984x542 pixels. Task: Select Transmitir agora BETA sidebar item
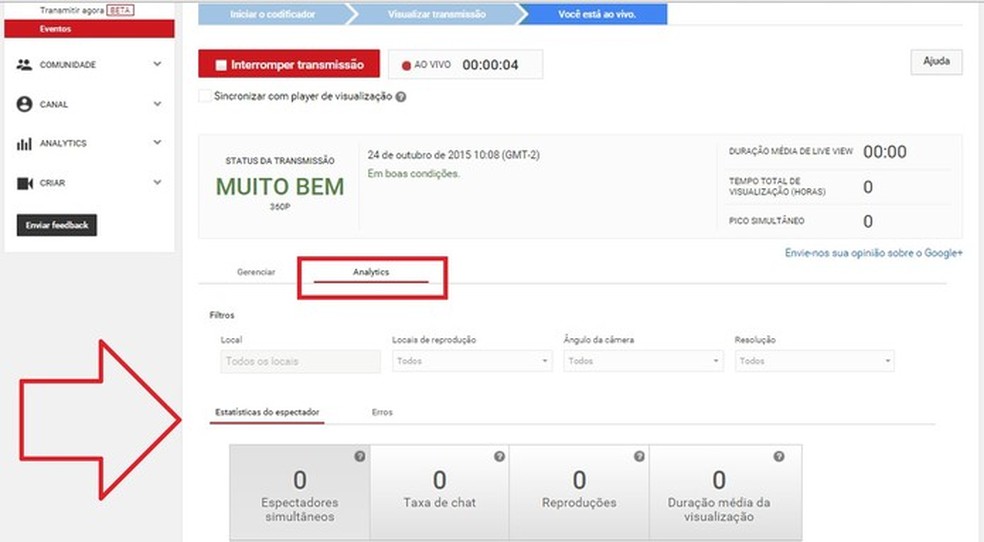click(87, 11)
